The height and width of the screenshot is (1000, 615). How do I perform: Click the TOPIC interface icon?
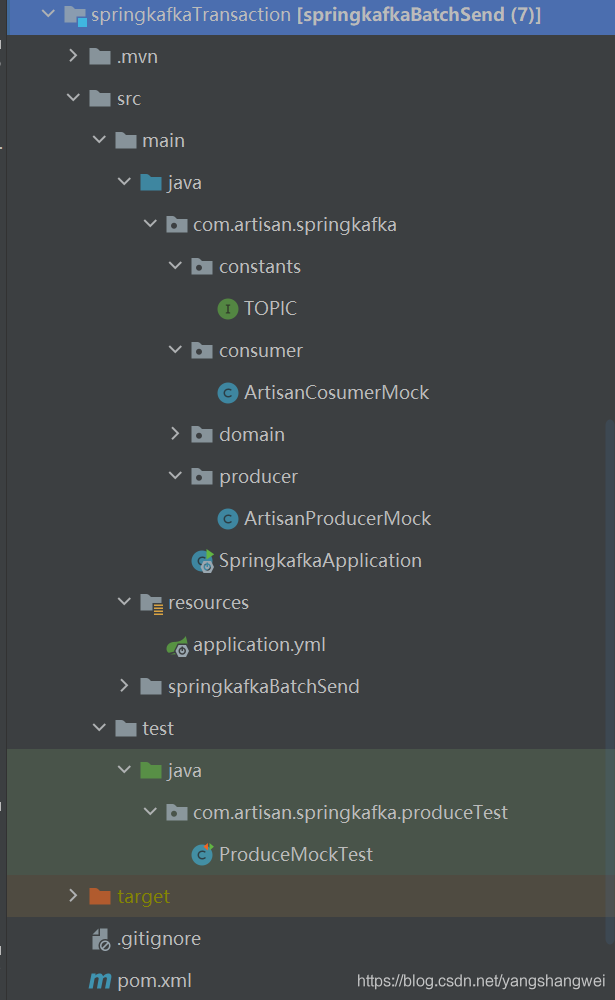(x=228, y=309)
